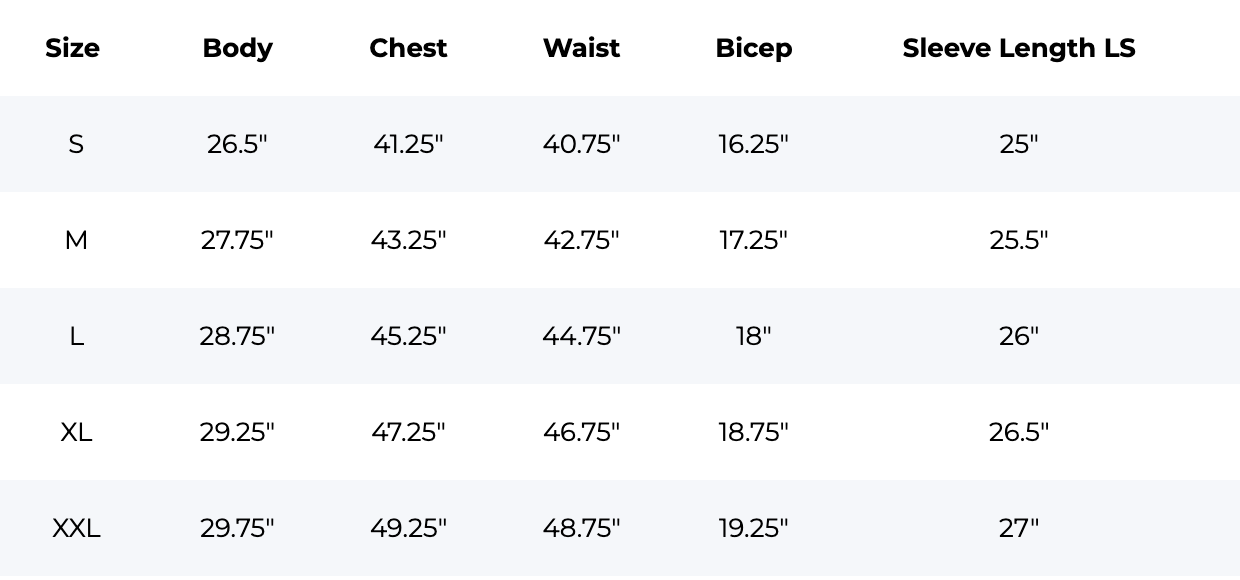Select the 27" sleeve length for XXL

pos(1018,528)
